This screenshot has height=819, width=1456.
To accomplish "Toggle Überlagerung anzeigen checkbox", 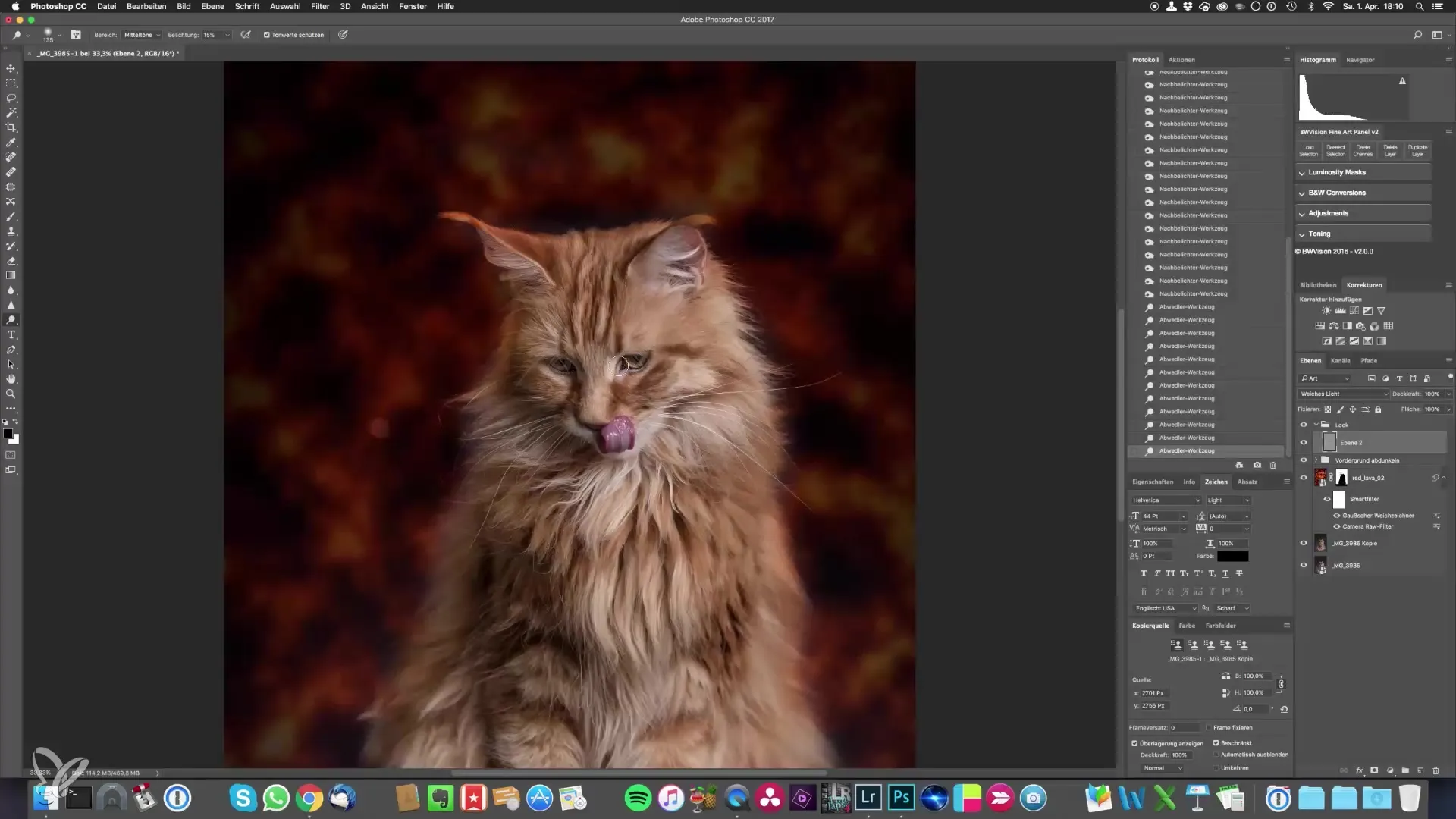I will click(1134, 743).
